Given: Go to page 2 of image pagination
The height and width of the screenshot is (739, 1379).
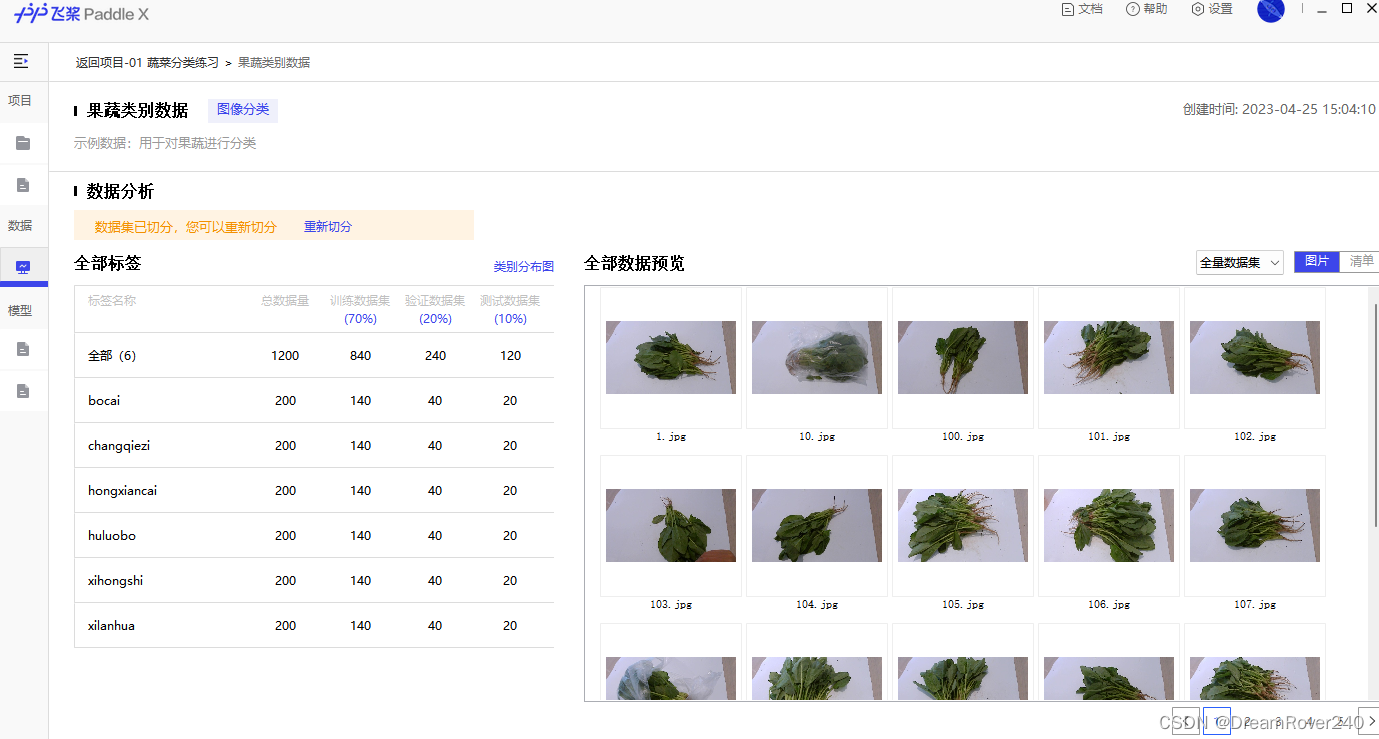Looking at the screenshot, I should point(1247,720).
